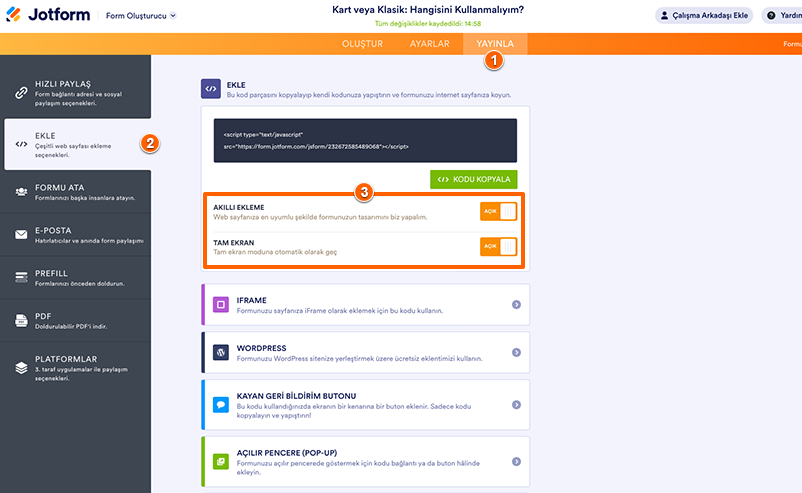
Task: Open the PREFILL sidebar section
Action: point(75,278)
